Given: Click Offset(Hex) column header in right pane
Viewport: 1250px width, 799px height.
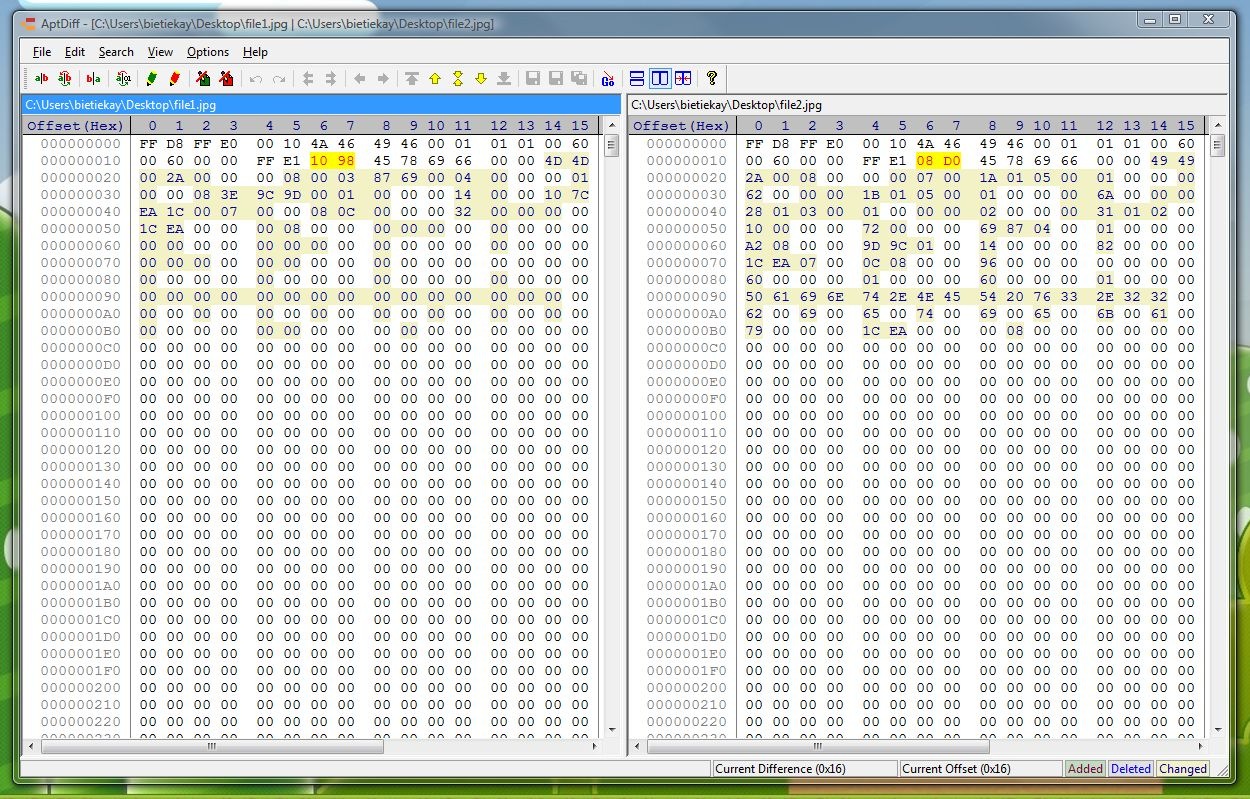Looking at the screenshot, I should pos(682,126).
